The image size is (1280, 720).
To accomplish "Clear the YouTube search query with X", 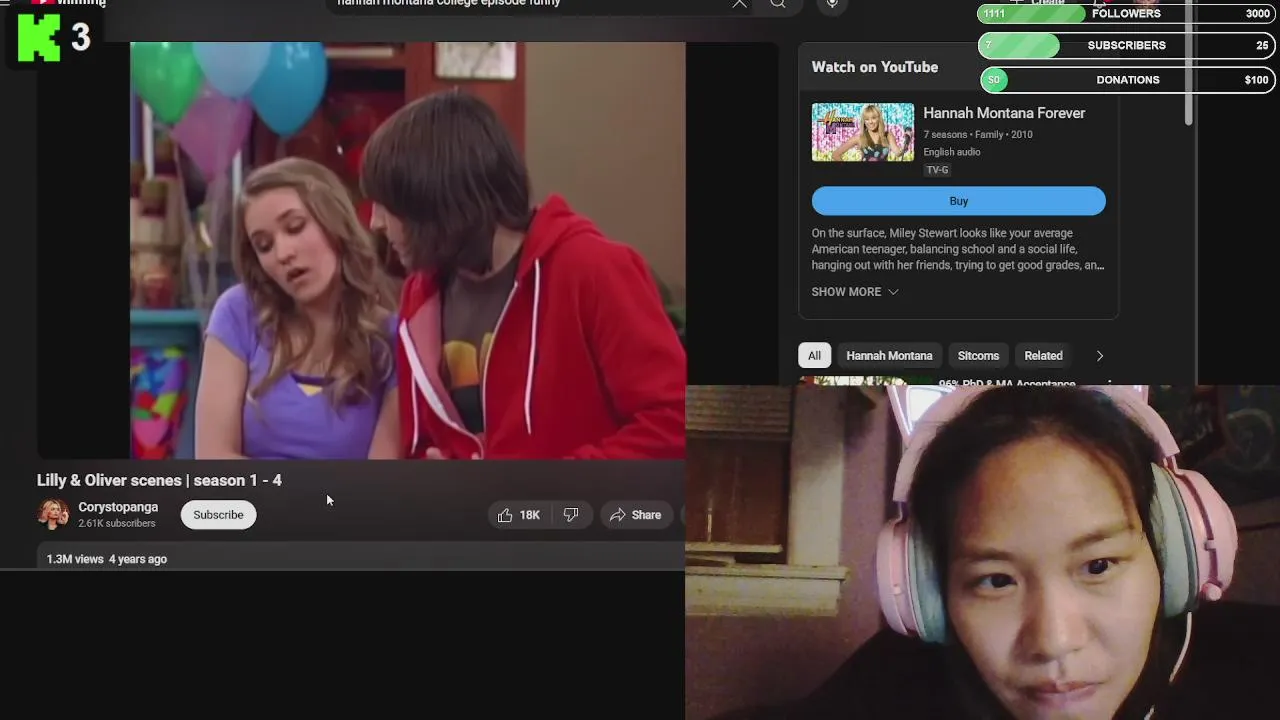I will pyautogui.click(x=739, y=3).
